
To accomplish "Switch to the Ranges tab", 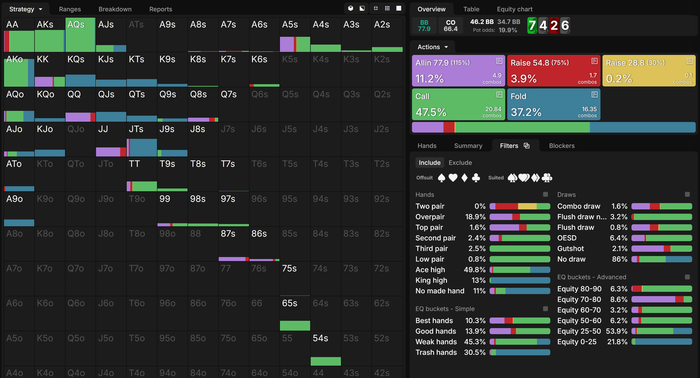I will point(70,9).
